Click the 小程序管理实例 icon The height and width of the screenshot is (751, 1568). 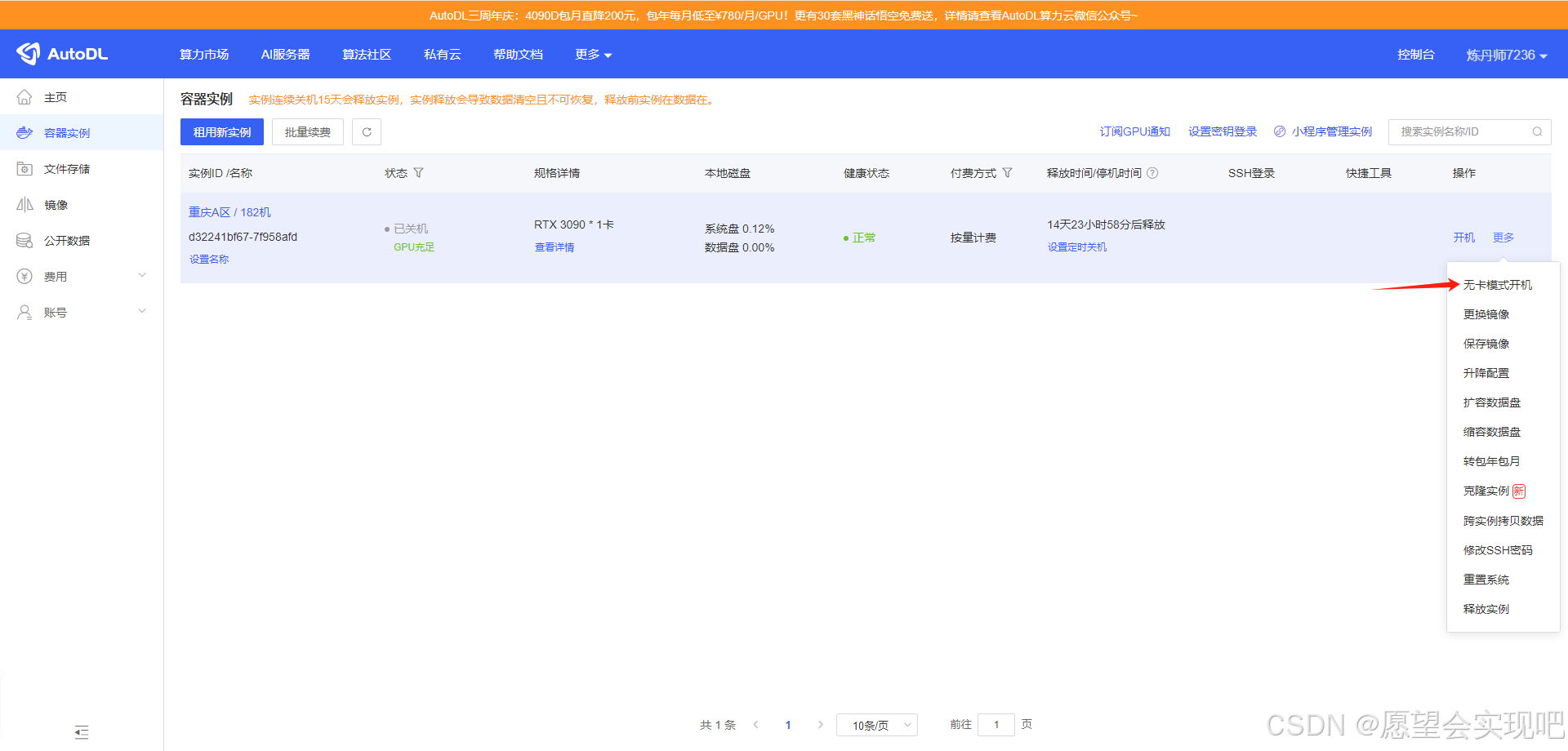click(1280, 131)
